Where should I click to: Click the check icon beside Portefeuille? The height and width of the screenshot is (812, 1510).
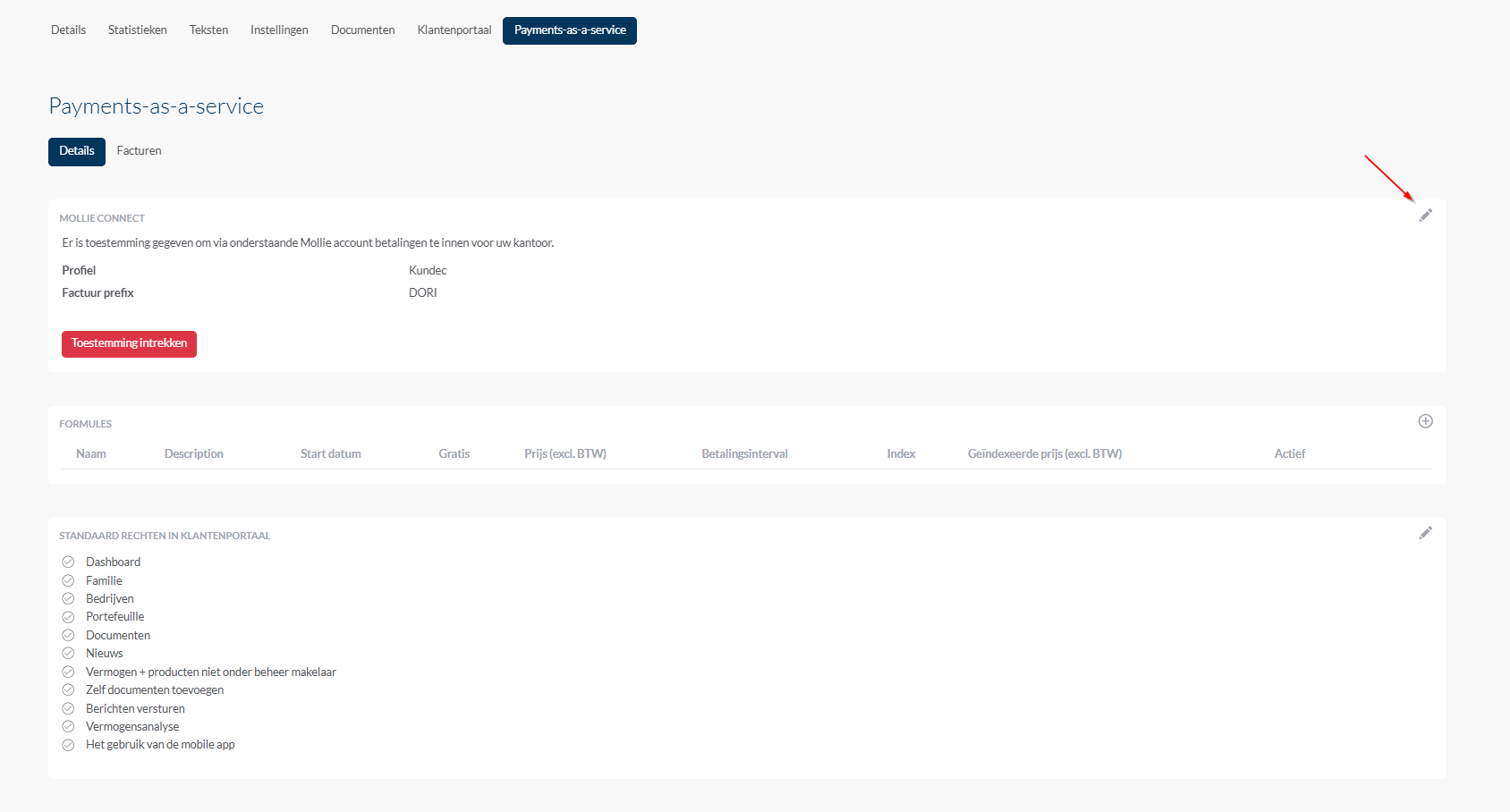pyautogui.click(x=68, y=617)
